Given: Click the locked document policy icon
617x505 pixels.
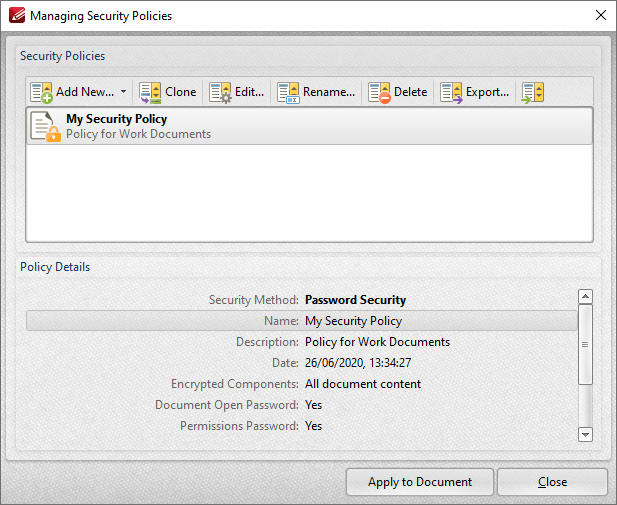Looking at the screenshot, I should pyautogui.click(x=45, y=126).
